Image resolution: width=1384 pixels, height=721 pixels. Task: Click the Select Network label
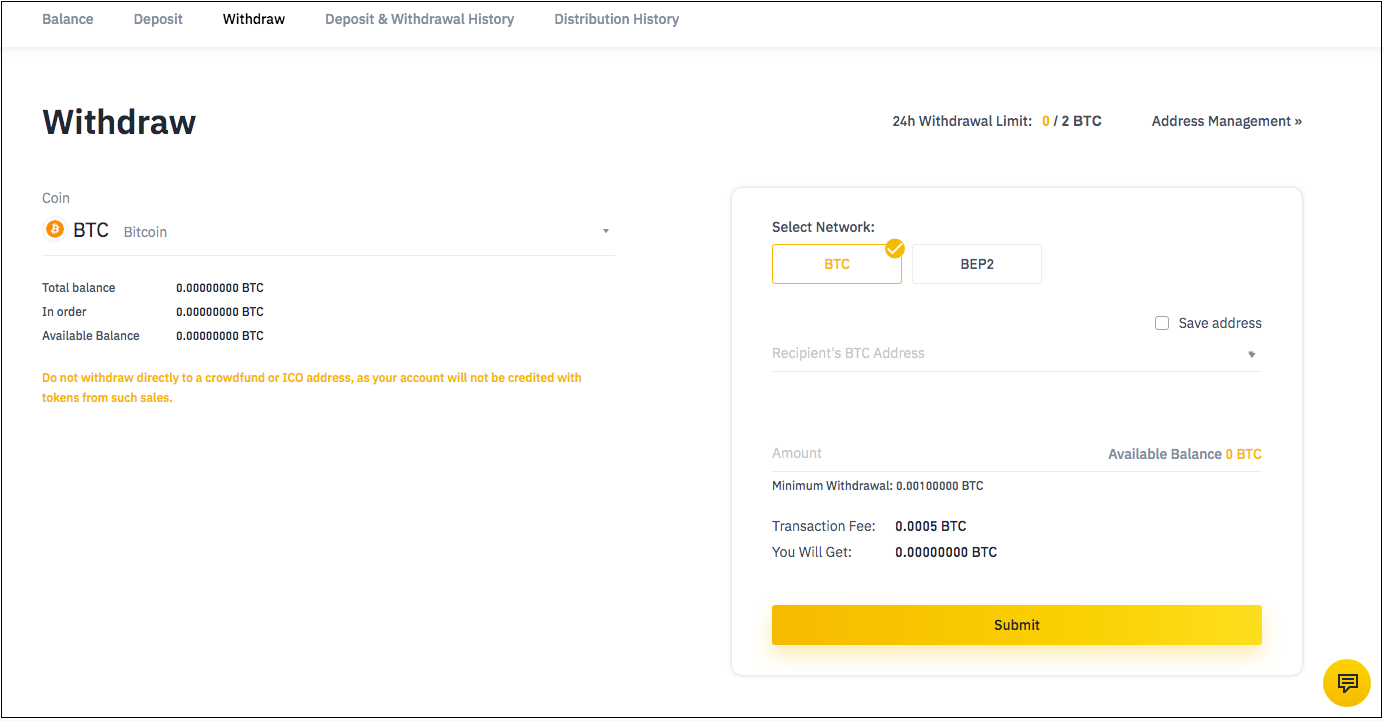tap(823, 227)
